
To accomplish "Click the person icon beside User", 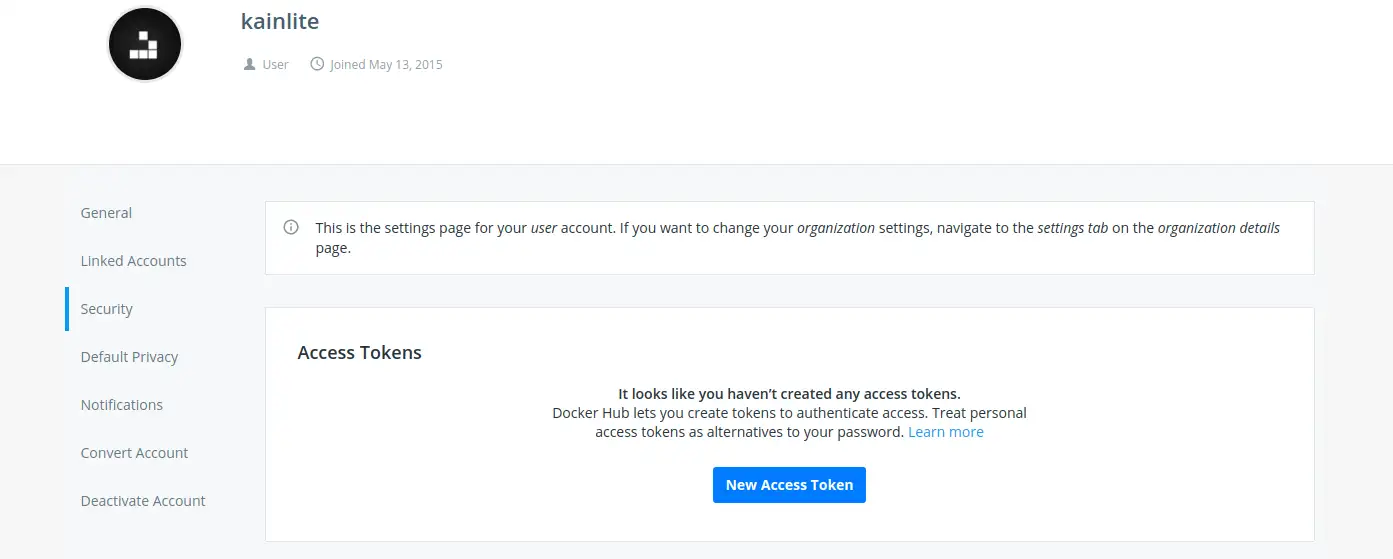I will [249, 64].
